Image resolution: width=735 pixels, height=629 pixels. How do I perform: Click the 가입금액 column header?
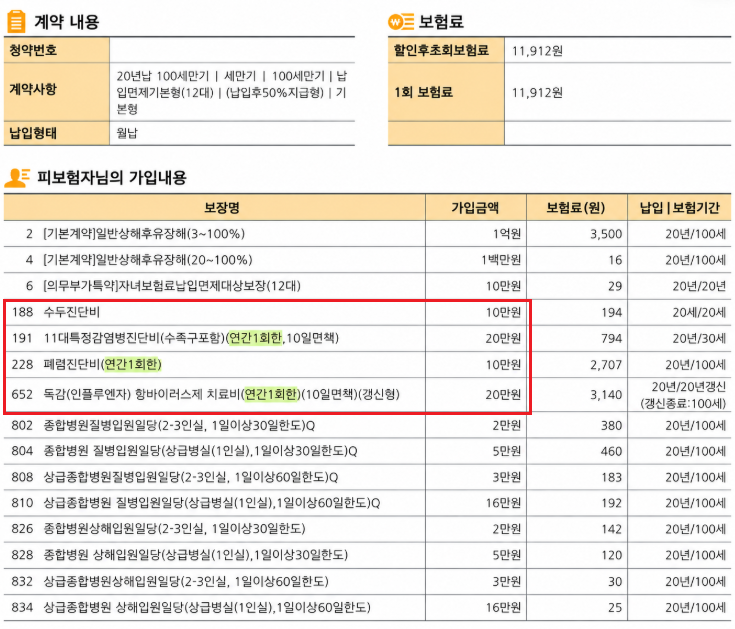point(476,208)
